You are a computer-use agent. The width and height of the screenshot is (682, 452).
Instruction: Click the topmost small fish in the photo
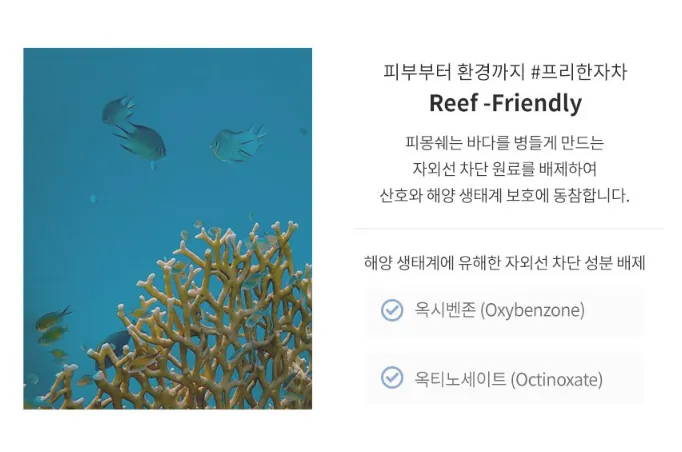tap(118, 109)
